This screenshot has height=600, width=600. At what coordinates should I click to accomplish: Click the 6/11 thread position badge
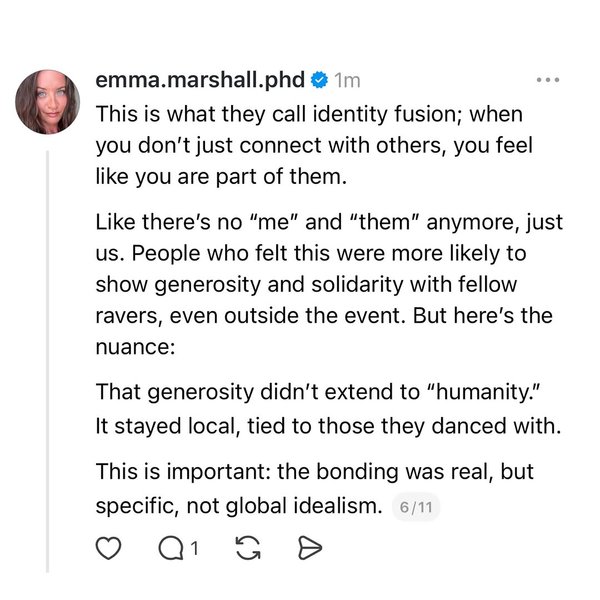(x=415, y=507)
